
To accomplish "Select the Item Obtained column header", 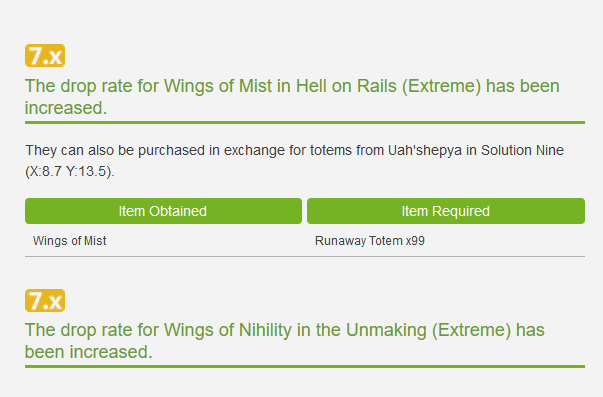I will coord(163,211).
